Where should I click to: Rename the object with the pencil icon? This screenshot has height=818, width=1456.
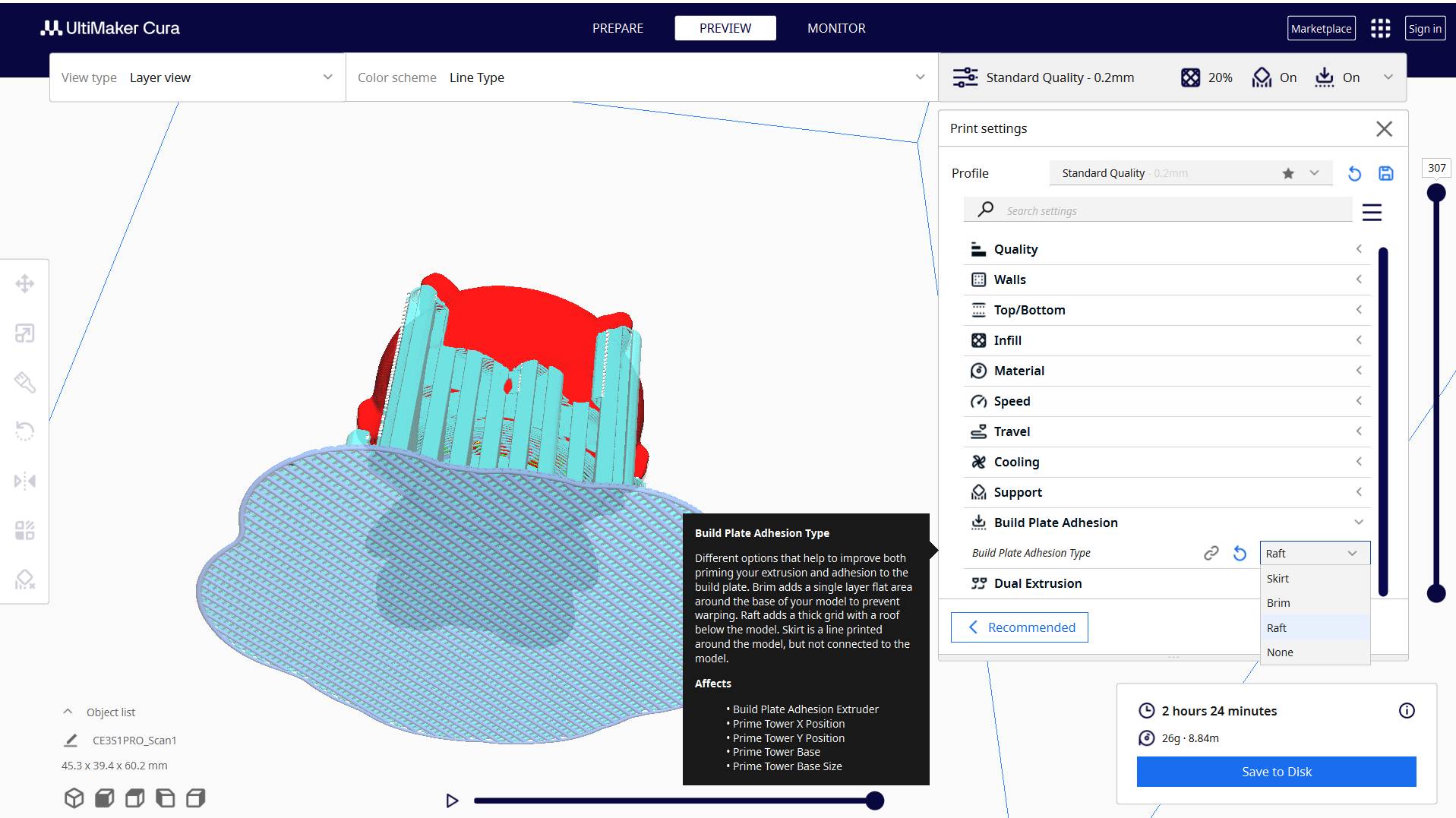71,740
